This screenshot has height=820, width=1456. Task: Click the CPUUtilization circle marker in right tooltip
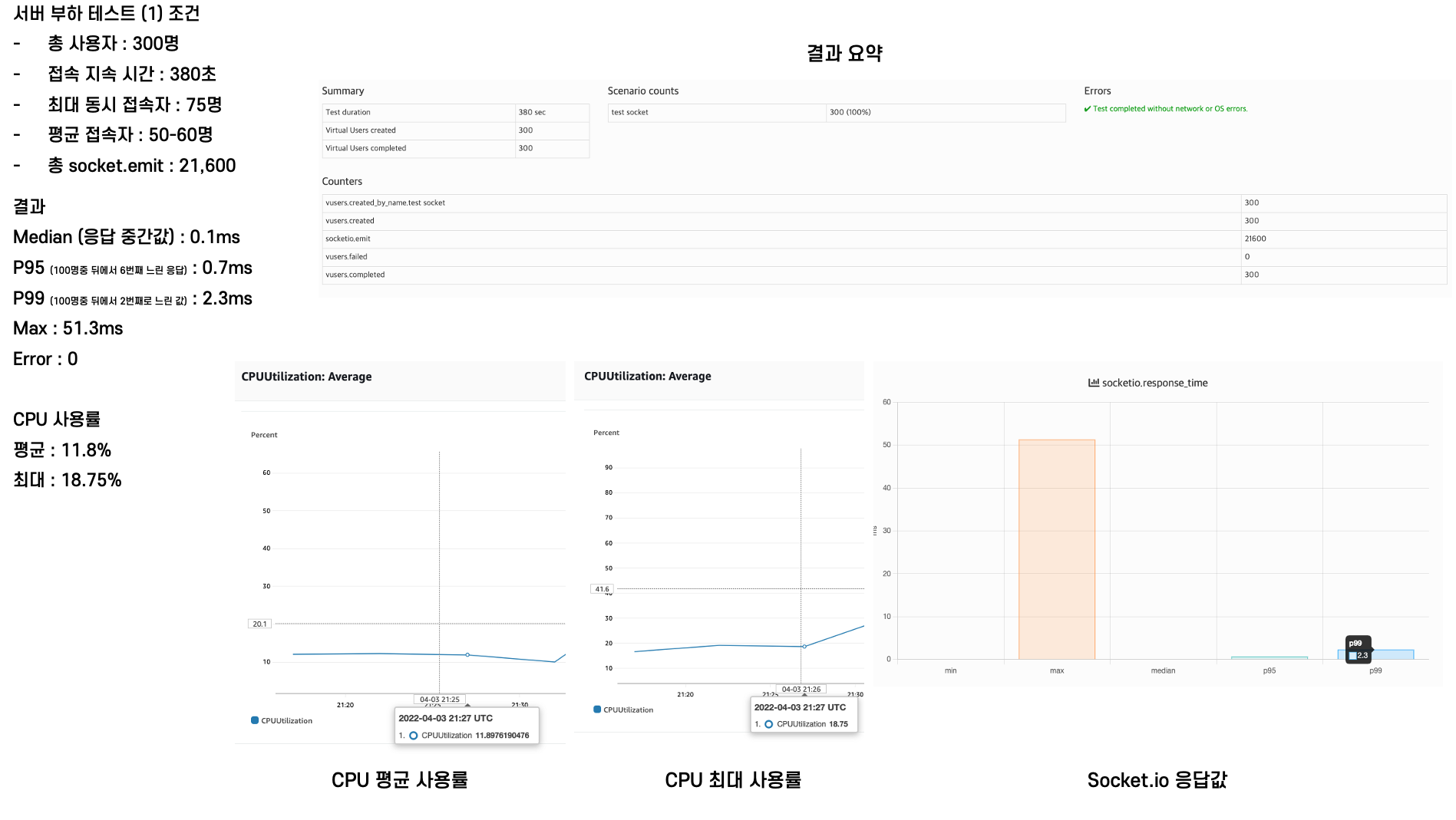tap(768, 724)
